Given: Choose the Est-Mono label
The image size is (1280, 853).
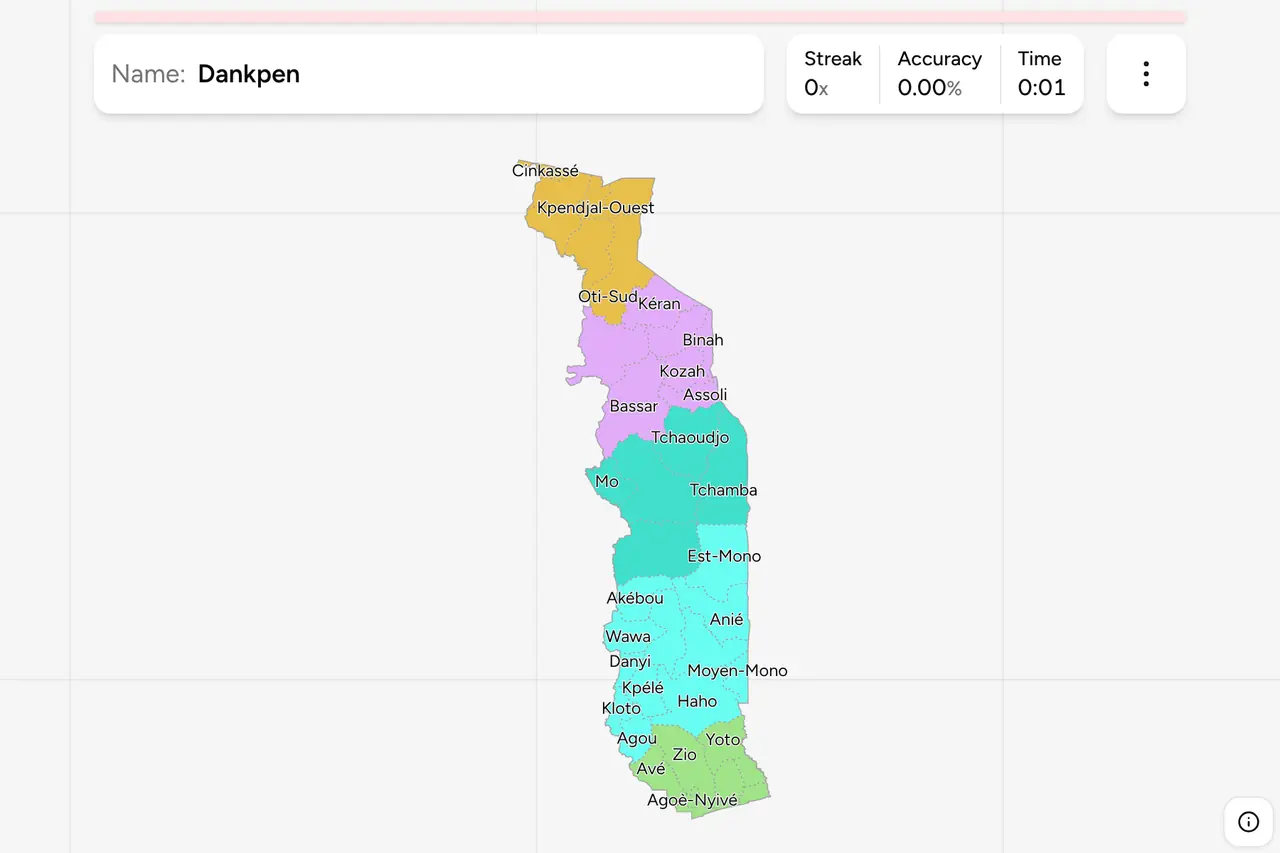Looking at the screenshot, I should [724, 556].
